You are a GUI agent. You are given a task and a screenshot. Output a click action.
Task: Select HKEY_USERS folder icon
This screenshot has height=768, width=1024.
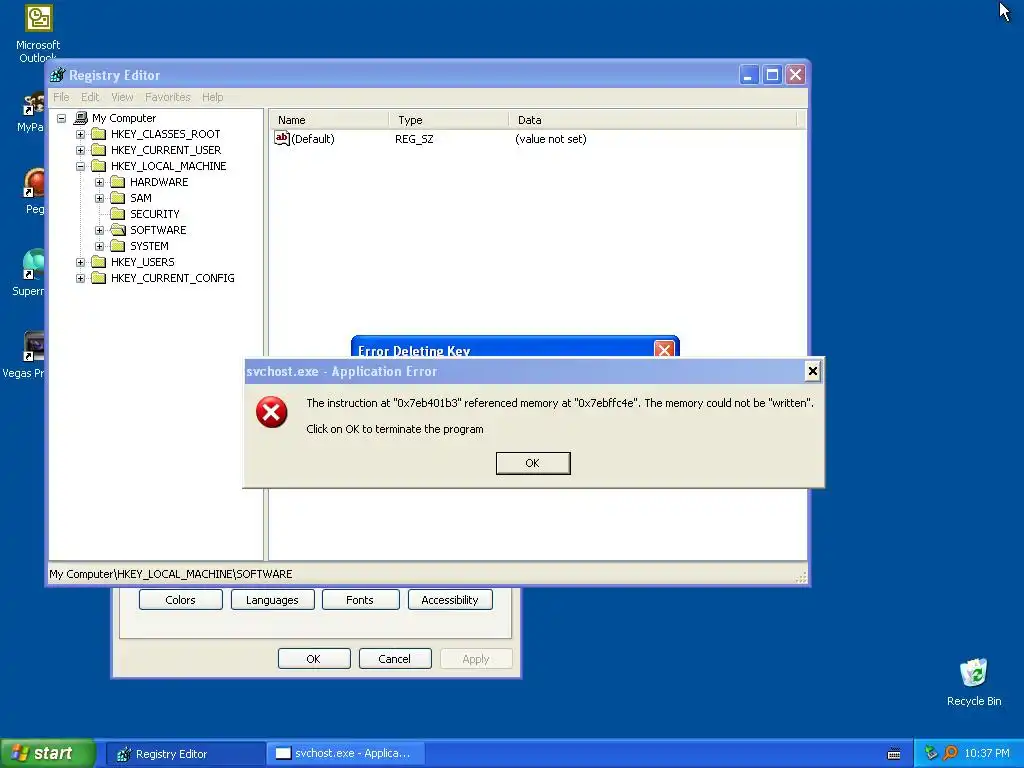click(99, 262)
